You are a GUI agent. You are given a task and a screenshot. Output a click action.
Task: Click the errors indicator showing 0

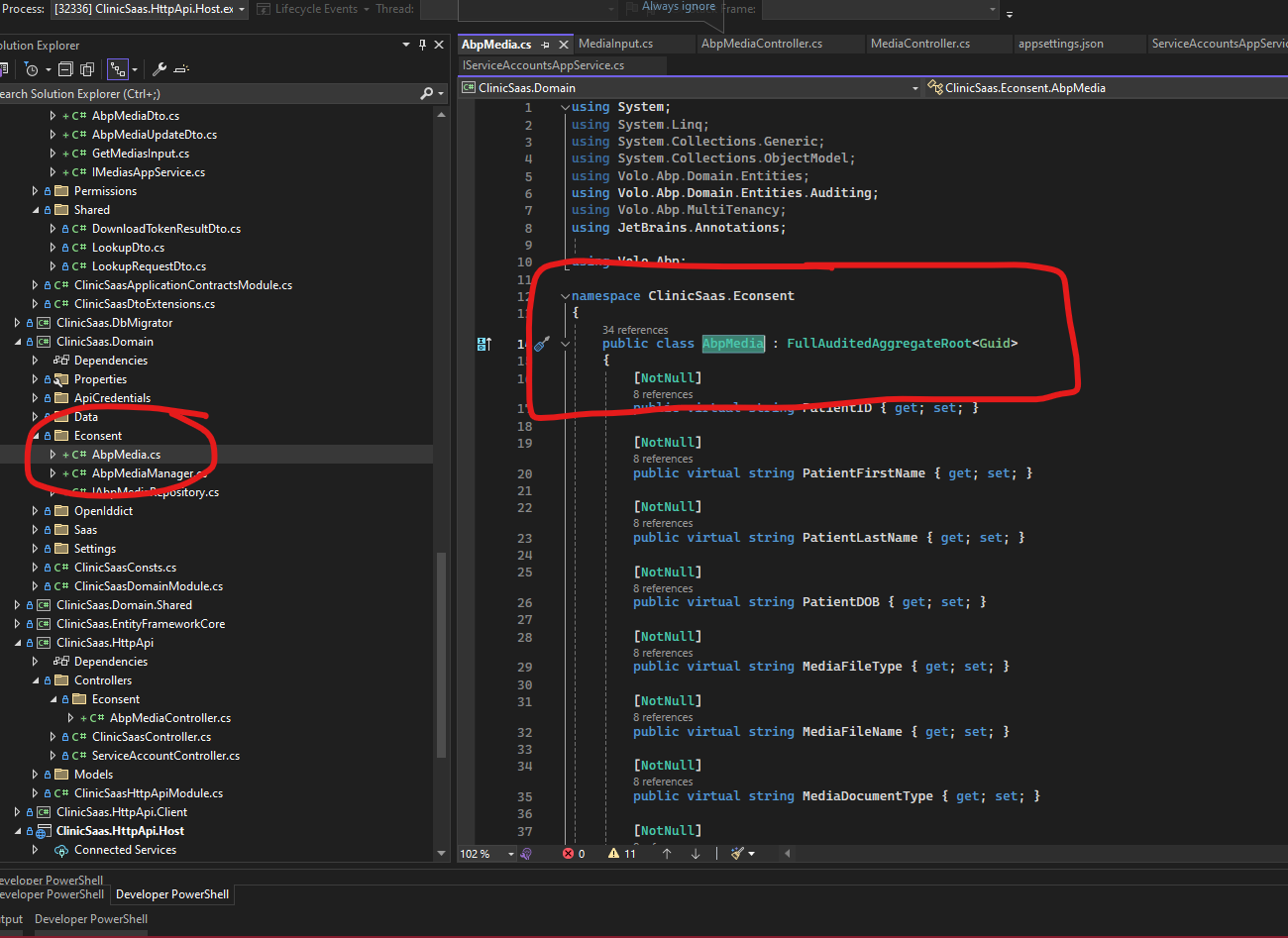tap(574, 854)
